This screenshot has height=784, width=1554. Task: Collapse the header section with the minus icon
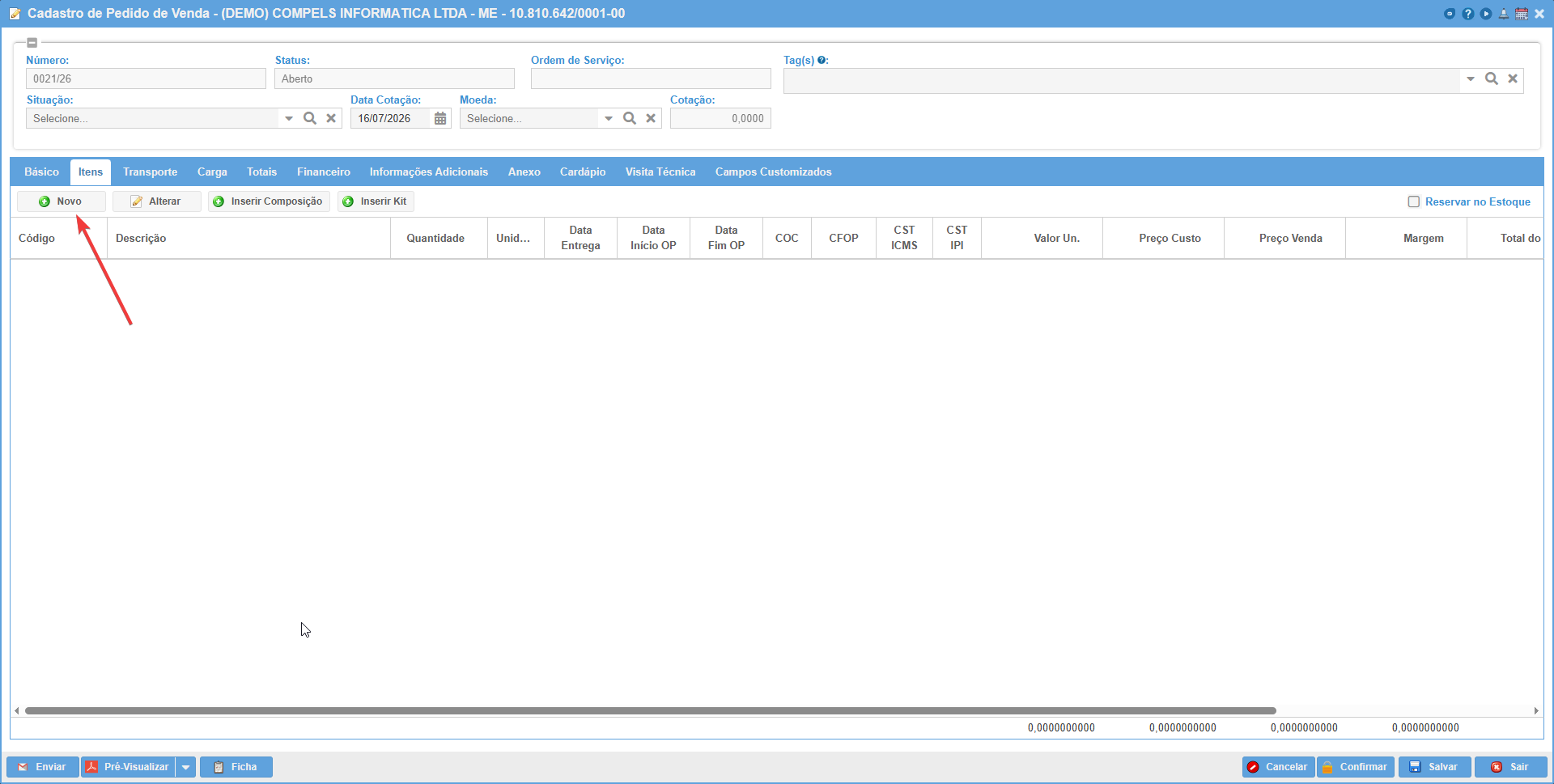[32, 43]
